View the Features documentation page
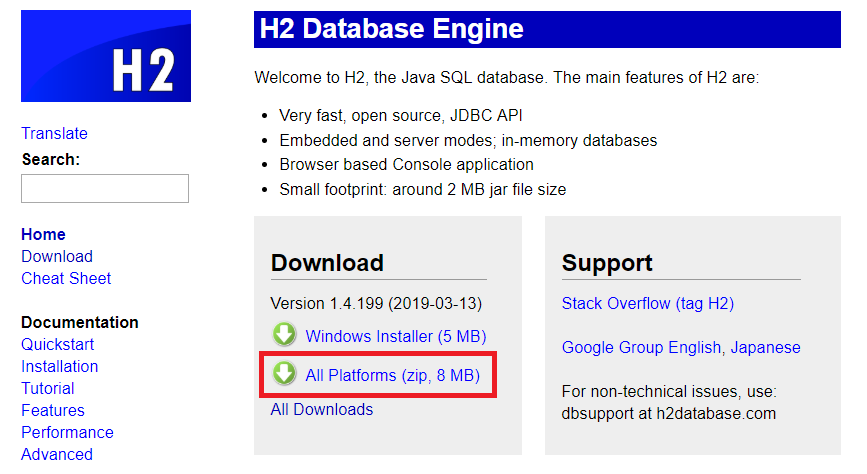 [x=53, y=410]
